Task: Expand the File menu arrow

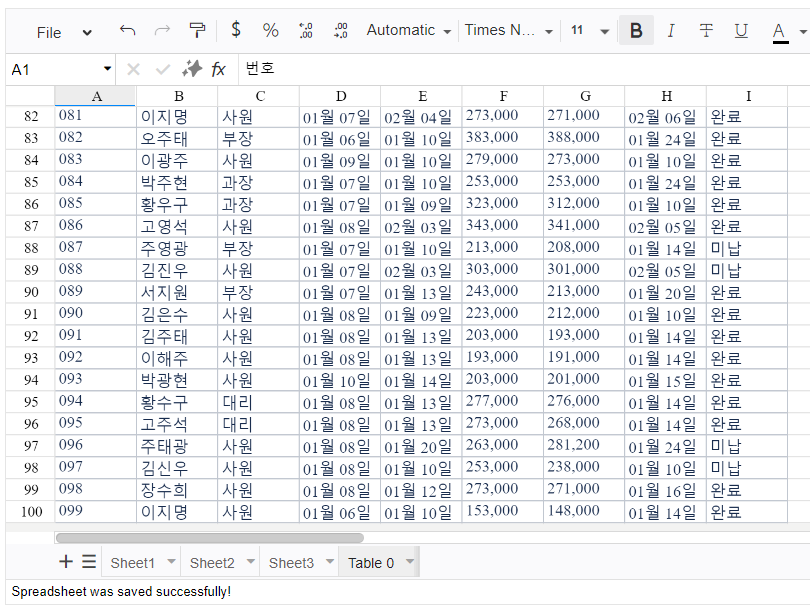Action: click(x=87, y=33)
